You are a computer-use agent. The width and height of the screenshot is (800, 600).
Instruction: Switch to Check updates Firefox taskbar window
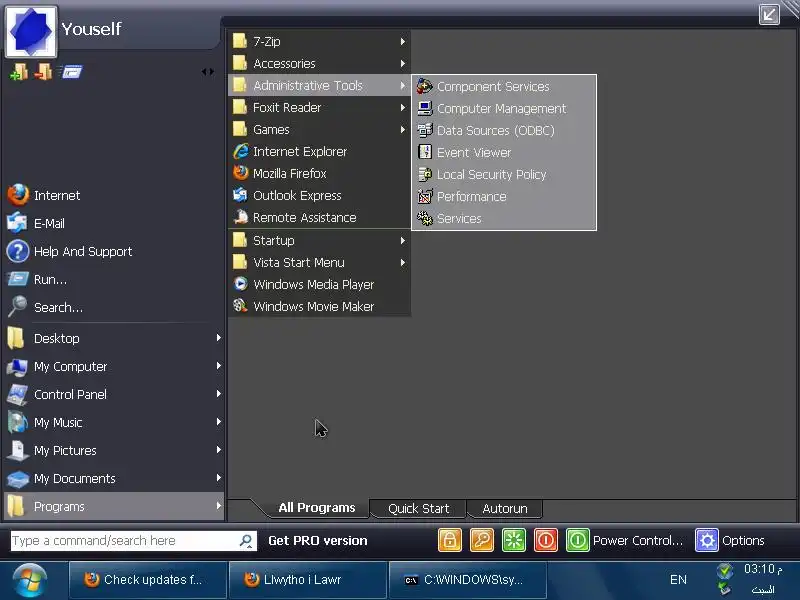tap(148, 580)
